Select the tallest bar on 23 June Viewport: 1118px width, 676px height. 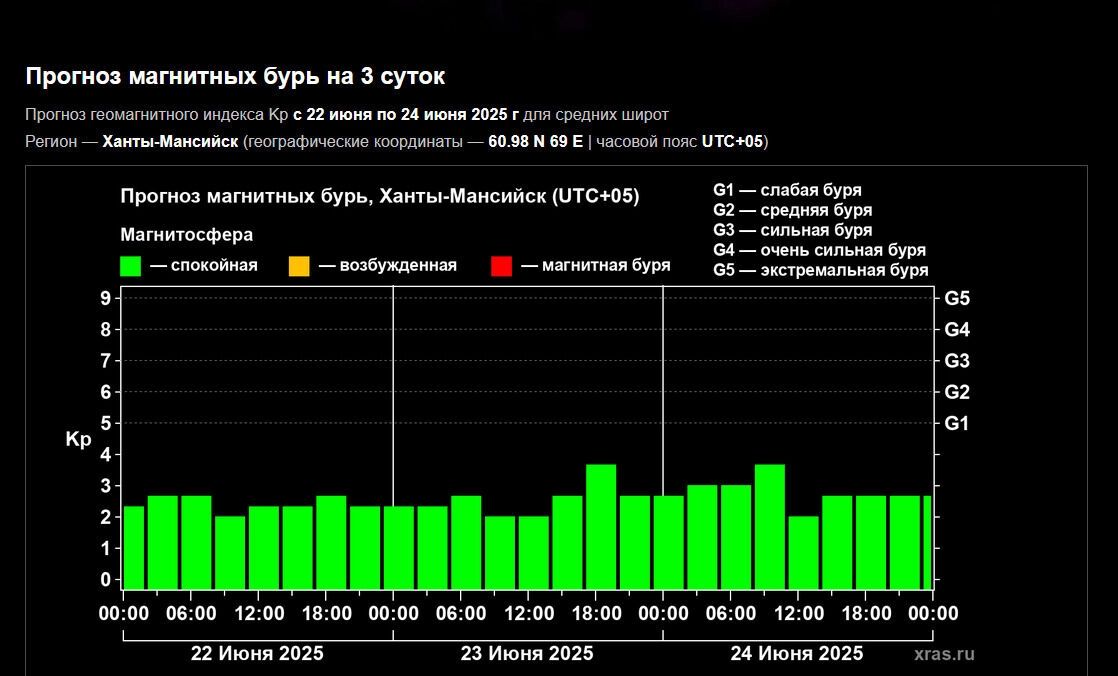pyautogui.click(x=601, y=526)
